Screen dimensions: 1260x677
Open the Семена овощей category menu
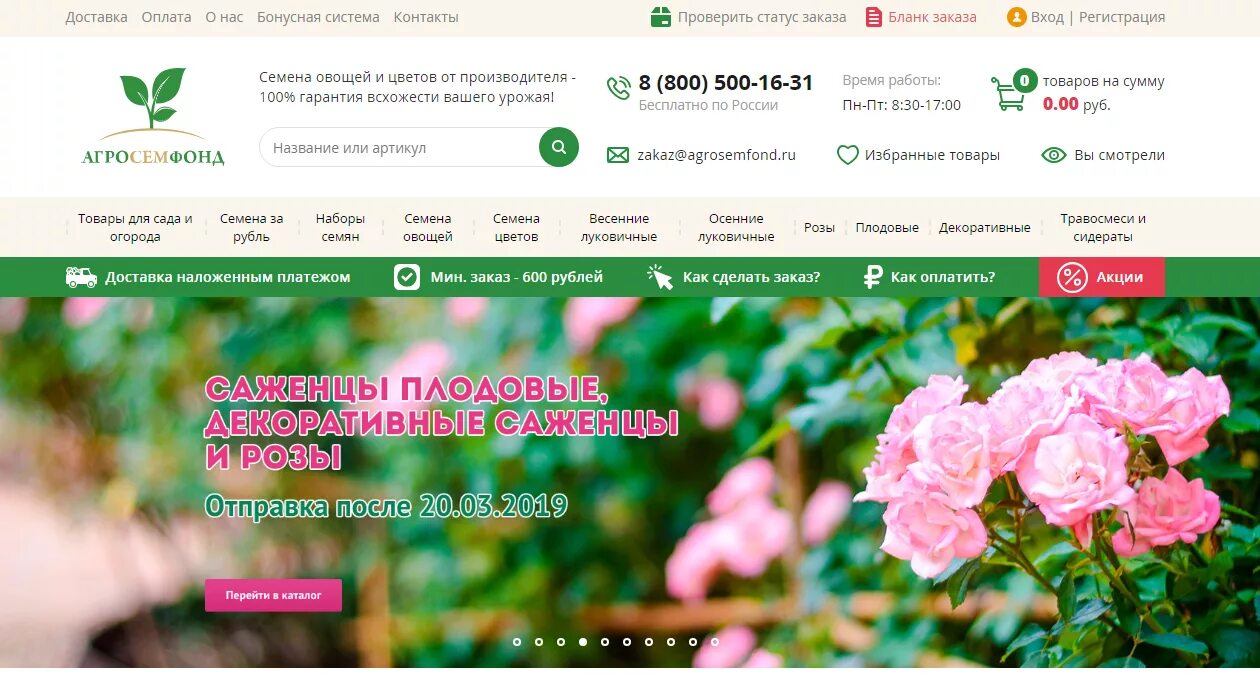pos(428,228)
